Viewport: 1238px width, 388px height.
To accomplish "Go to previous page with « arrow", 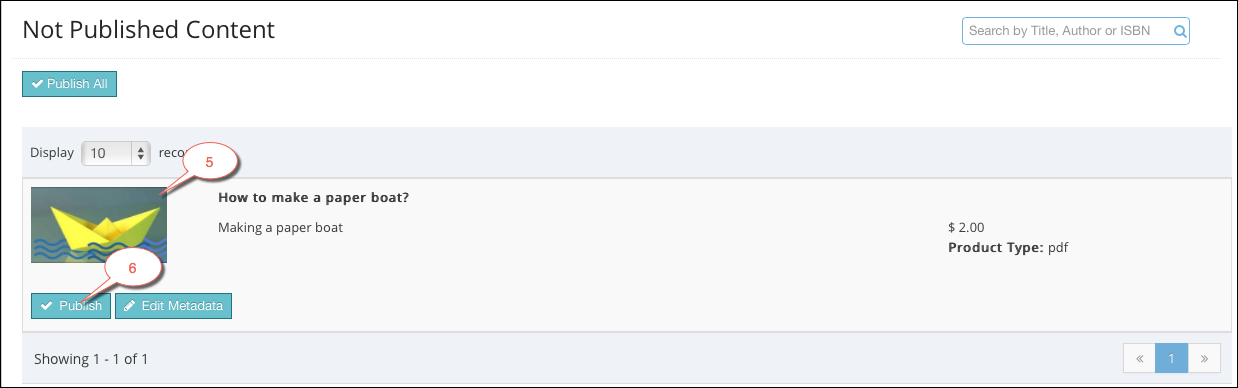I will (1139, 358).
